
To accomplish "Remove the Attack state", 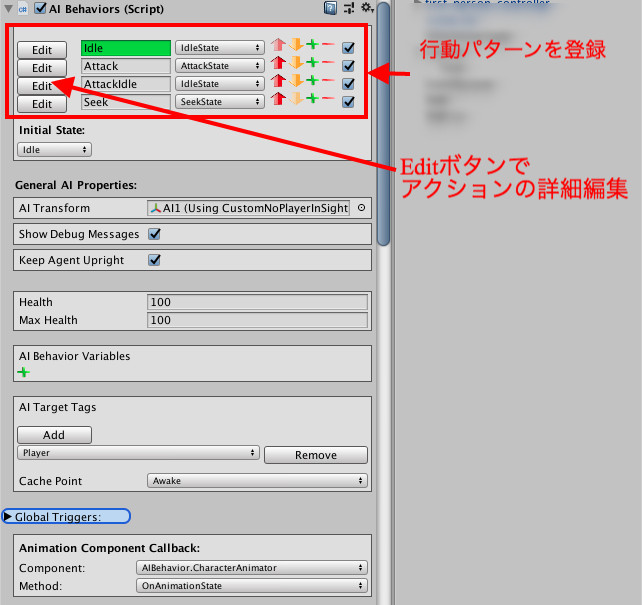I will click(x=328, y=62).
